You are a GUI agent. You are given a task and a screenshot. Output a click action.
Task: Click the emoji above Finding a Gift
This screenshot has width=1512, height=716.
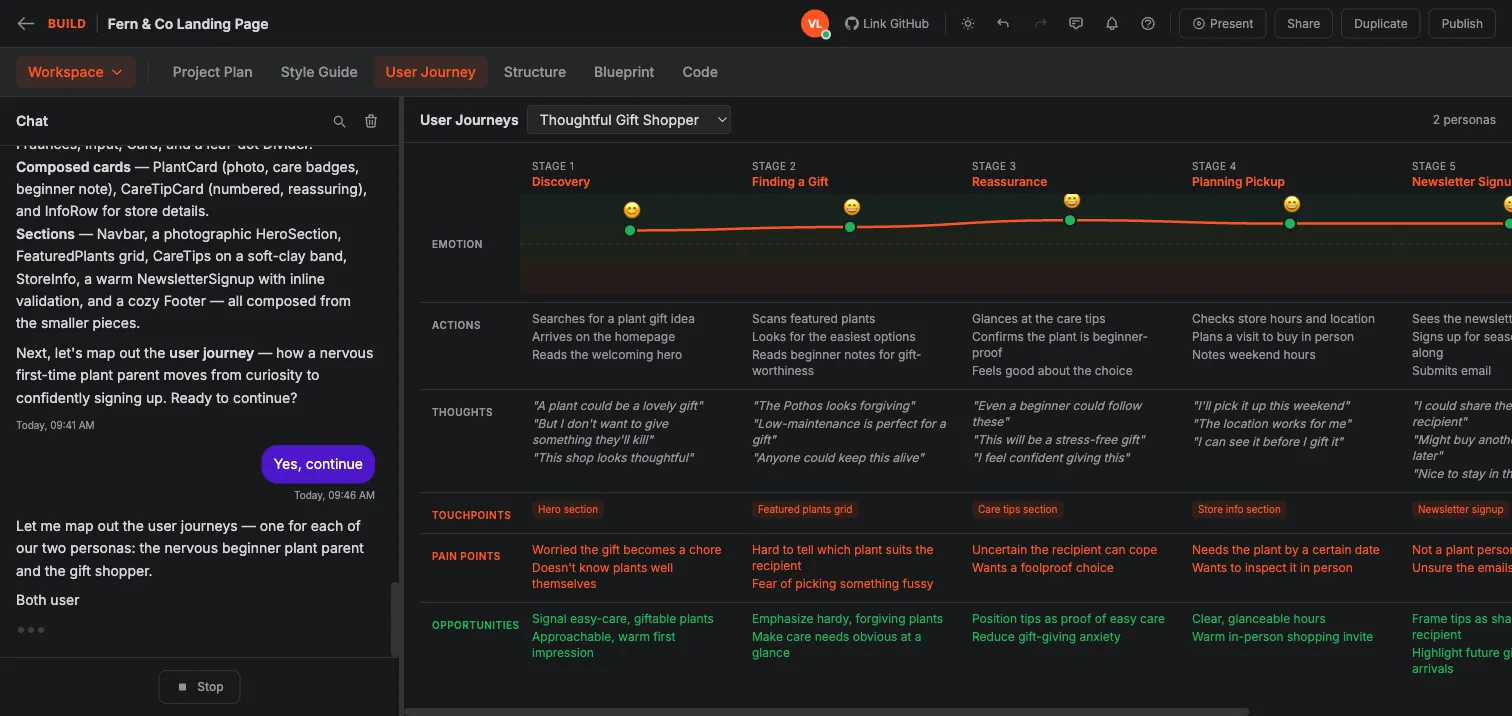click(852, 207)
